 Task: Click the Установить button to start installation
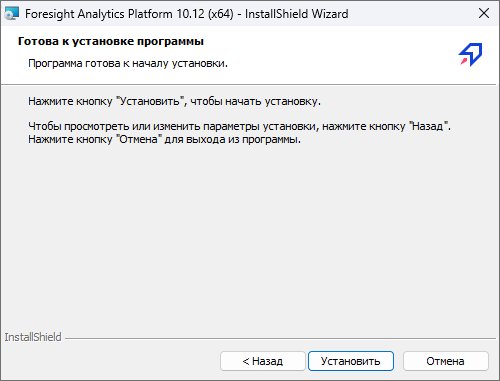[x=351, y=361]
